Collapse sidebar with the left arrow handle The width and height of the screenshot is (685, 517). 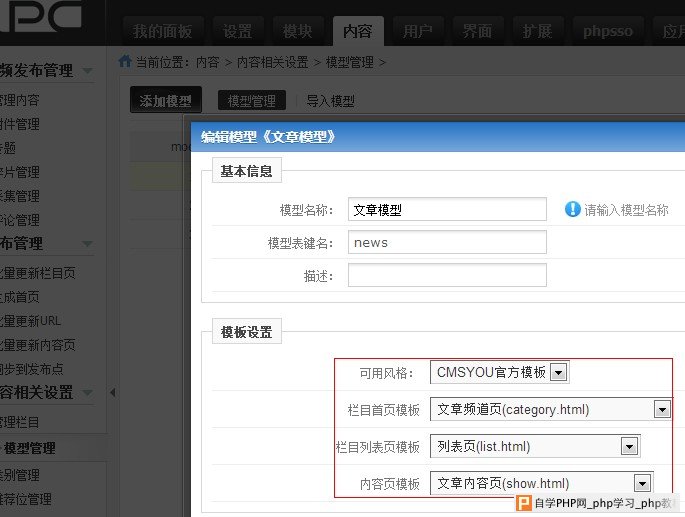[x=113, y=392]
